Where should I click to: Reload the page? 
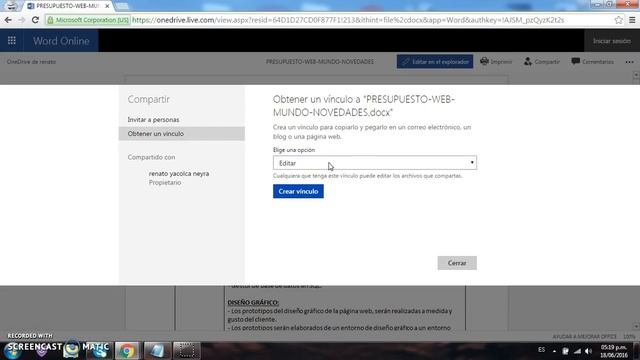click(x=36, y=20)
